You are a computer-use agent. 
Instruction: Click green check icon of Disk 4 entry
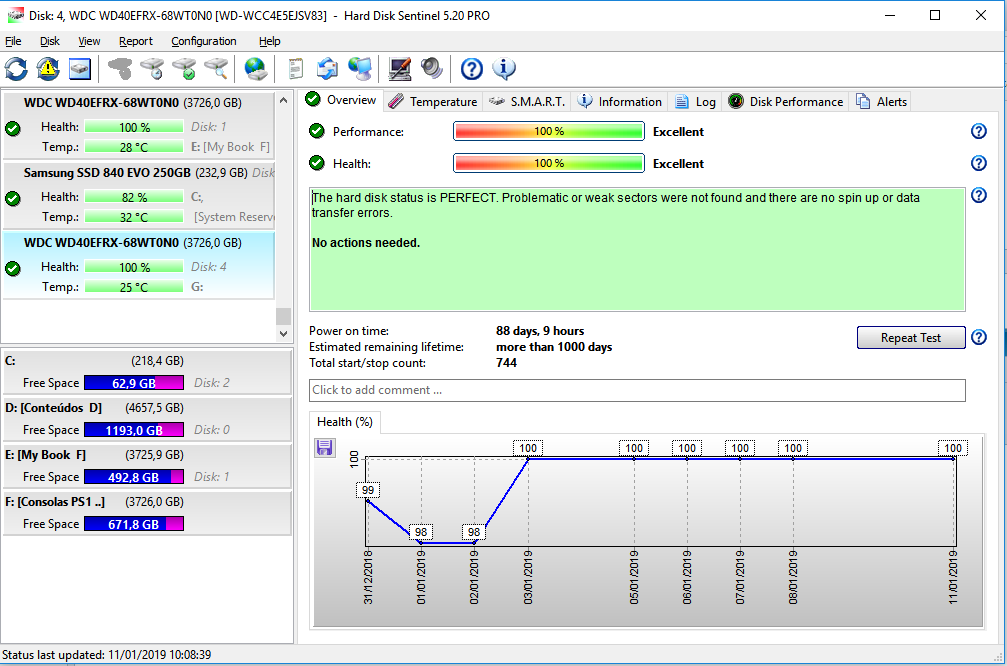(x=13, y=268)
